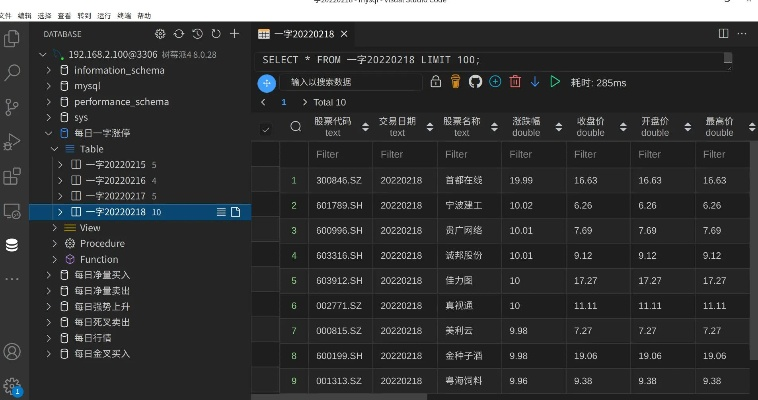
Task: Toggle sort order on 涨跌幅 column
Action: click(558, 127)
